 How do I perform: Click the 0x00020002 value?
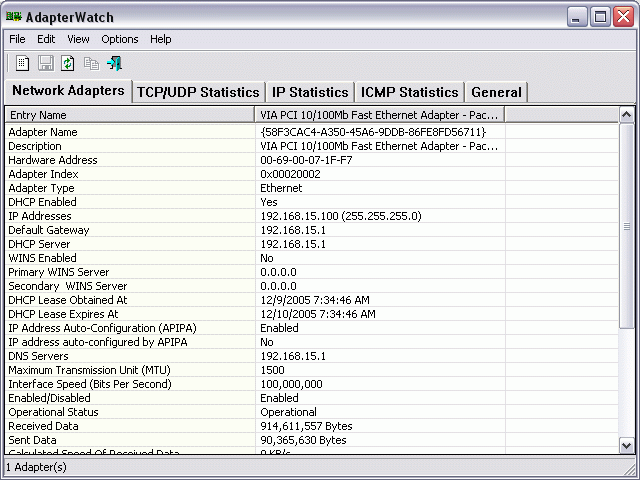(290, 174)
